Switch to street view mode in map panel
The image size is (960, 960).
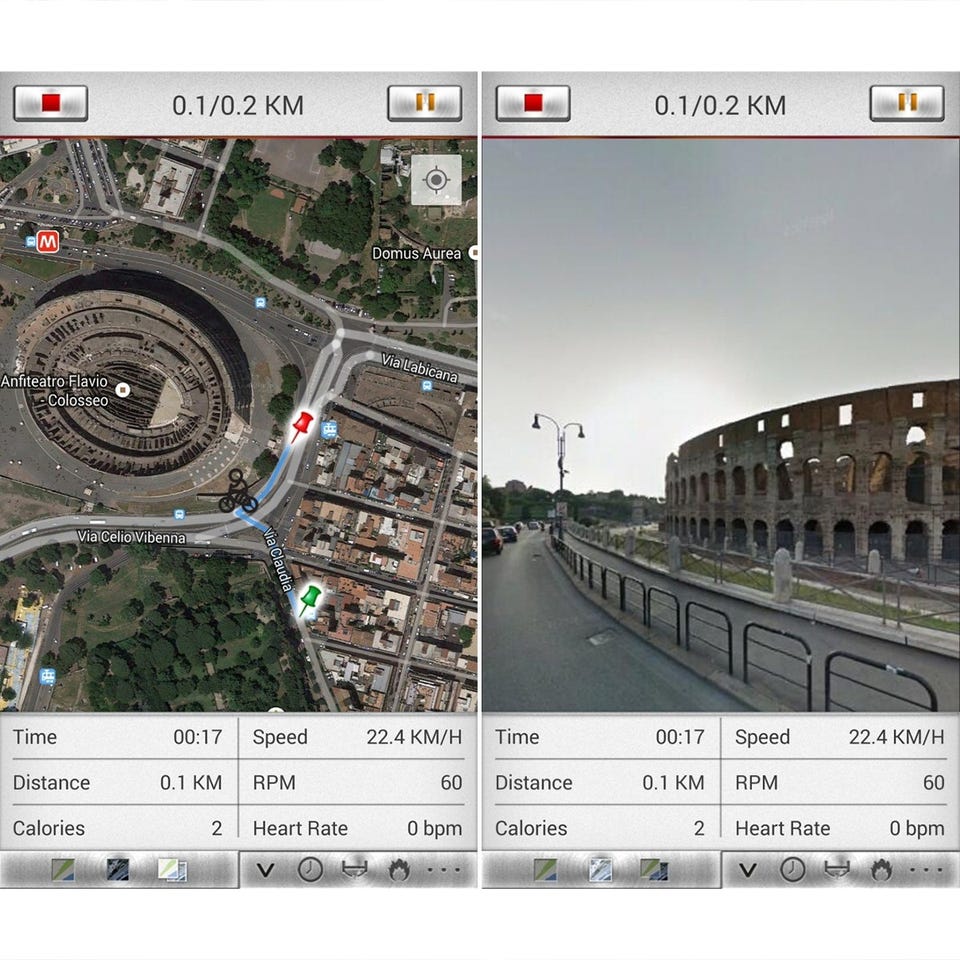[x=118, y=869]
